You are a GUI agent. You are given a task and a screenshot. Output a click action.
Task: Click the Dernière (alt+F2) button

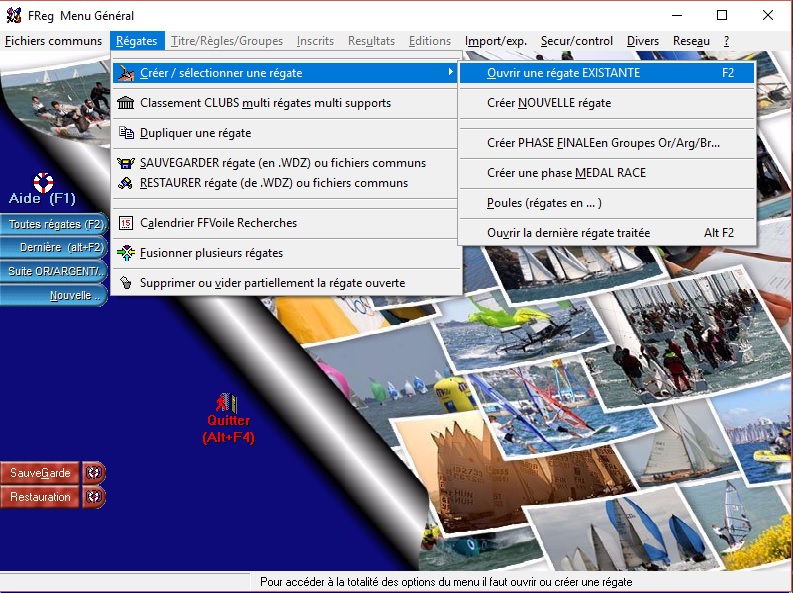coord(54,247)
